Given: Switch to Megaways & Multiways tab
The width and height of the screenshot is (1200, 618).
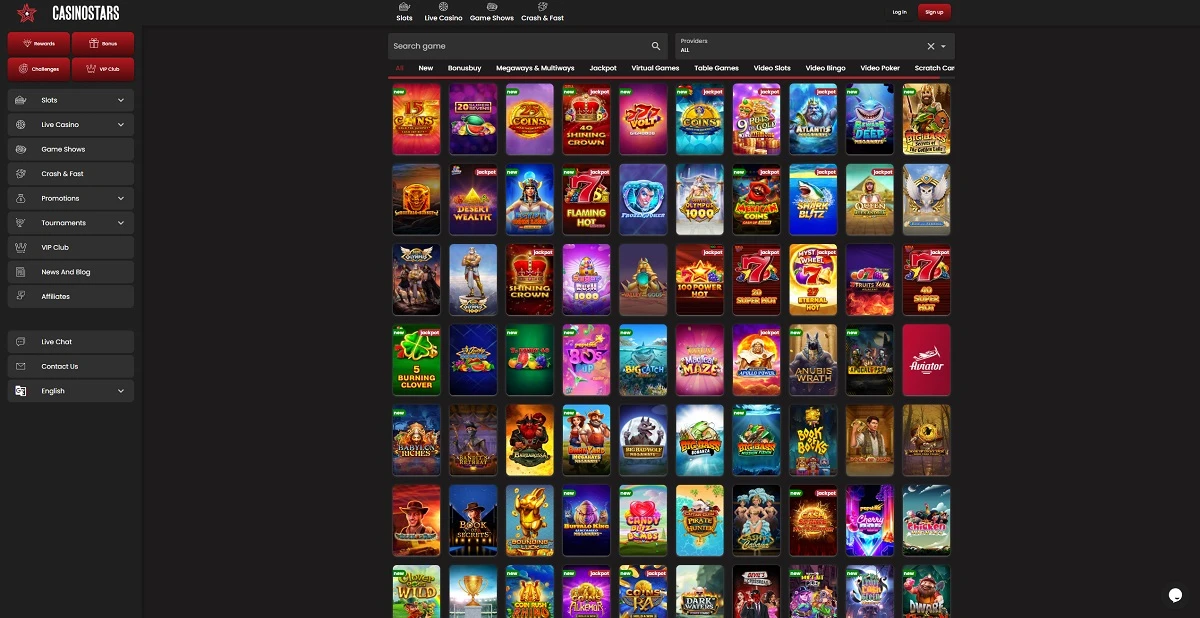Looking at the screenshot, I should click(536, 68).
